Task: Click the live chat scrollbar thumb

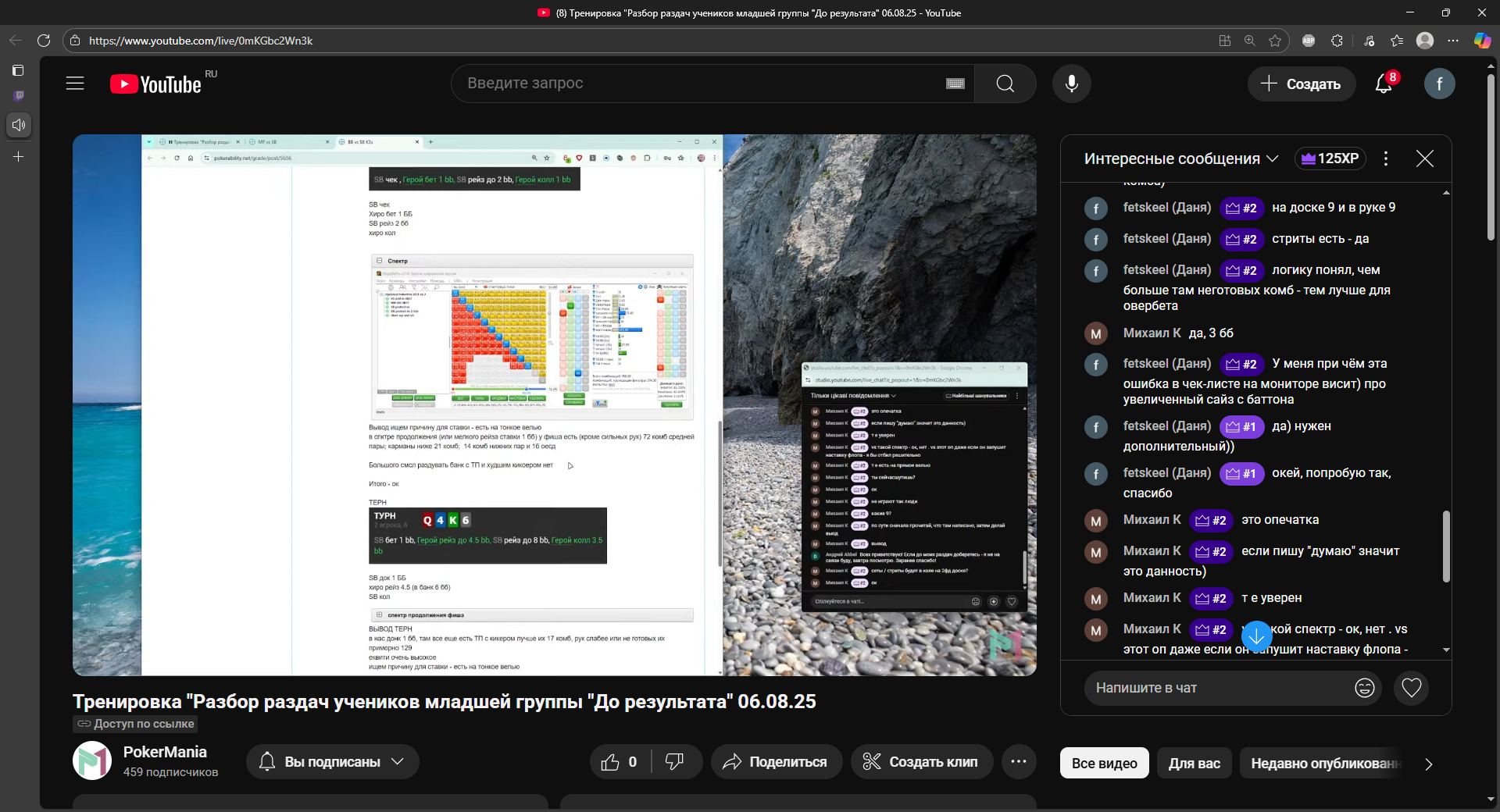Action: coord(1446,547)
